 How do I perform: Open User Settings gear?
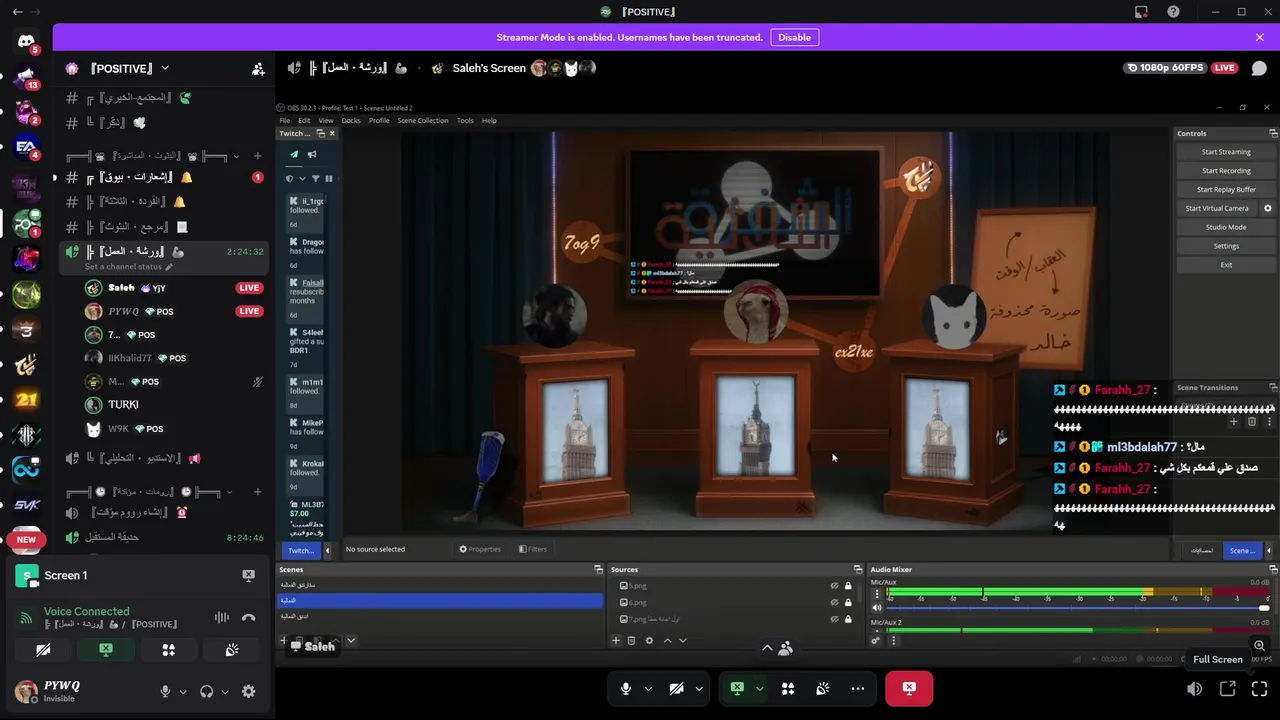coord(249,691)
